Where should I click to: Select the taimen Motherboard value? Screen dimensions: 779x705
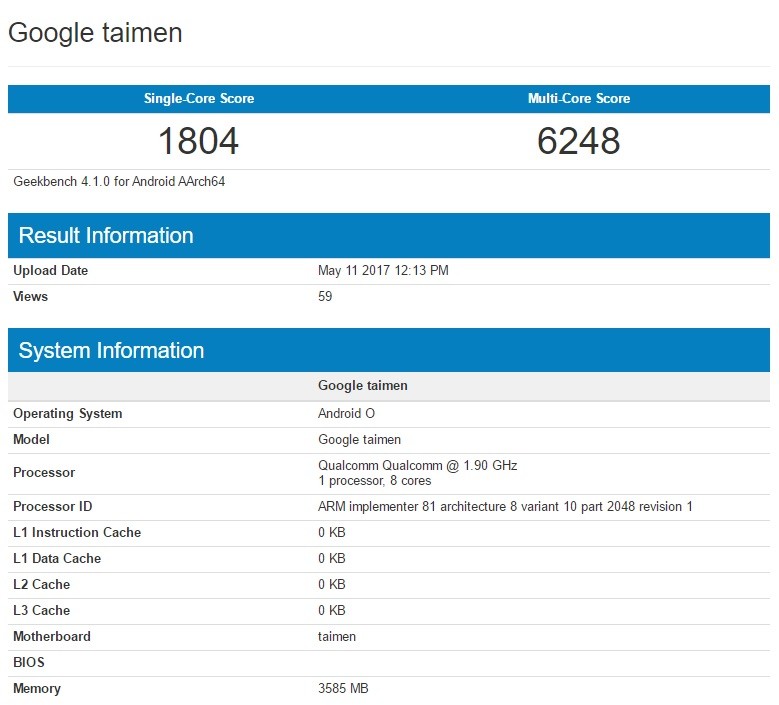[337, 637]
